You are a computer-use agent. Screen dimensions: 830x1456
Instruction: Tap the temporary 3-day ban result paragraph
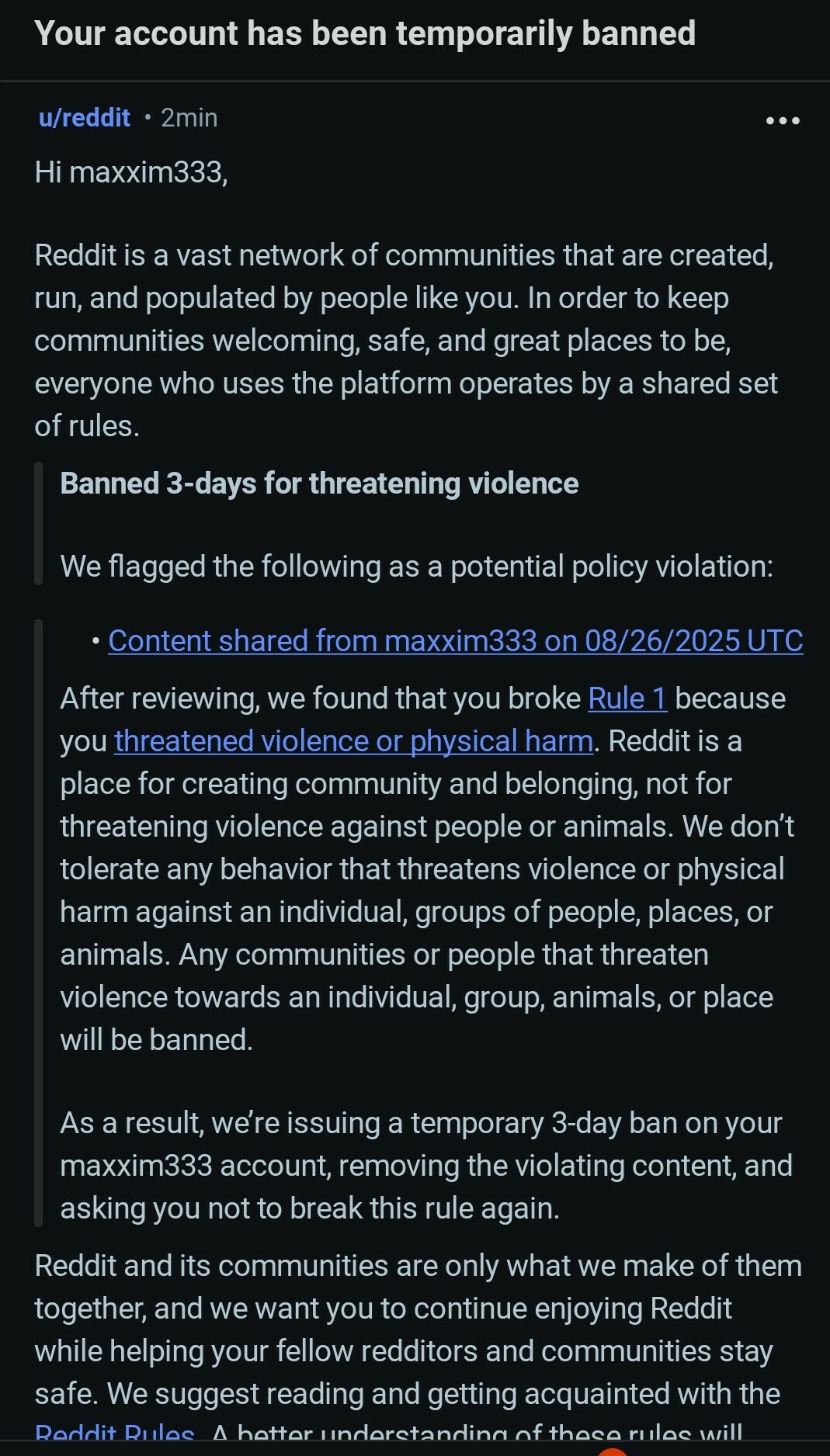pyautogui.click(x=426, y=1166)
